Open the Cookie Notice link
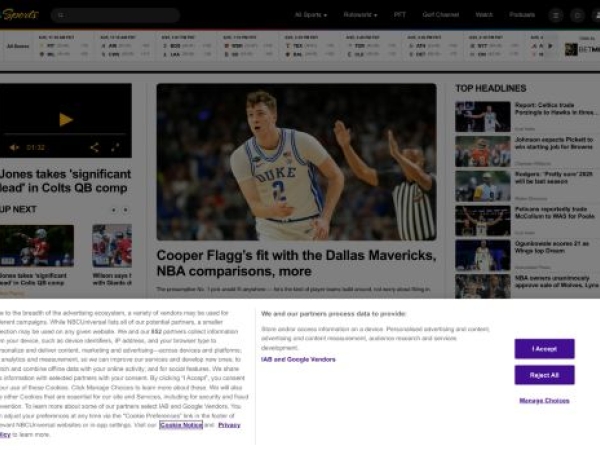 181,425
